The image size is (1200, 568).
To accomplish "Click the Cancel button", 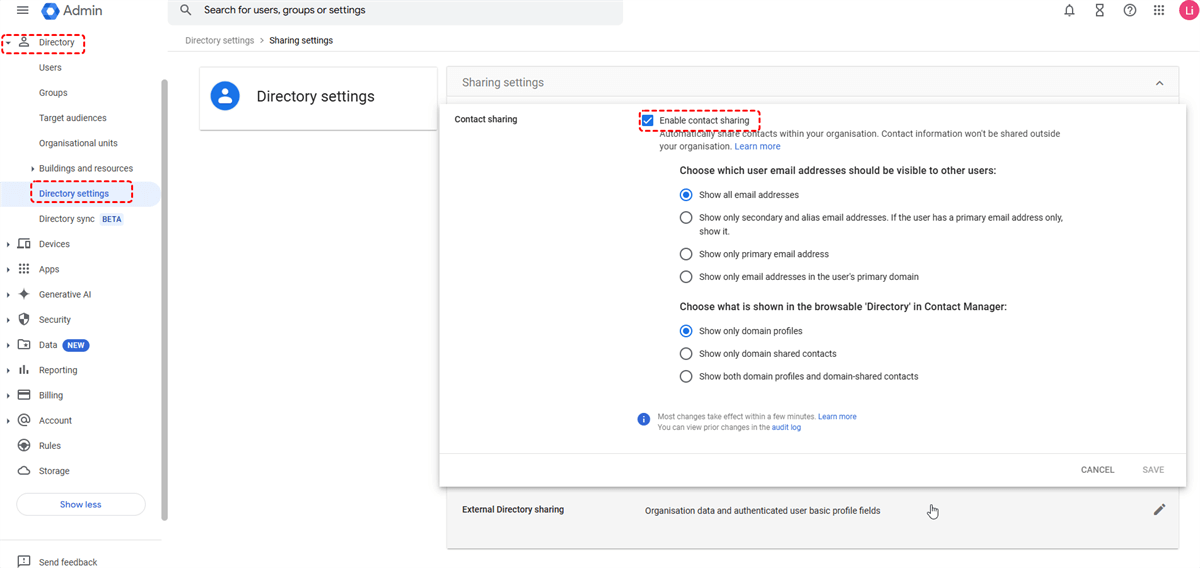I will tap(1097, 470).
